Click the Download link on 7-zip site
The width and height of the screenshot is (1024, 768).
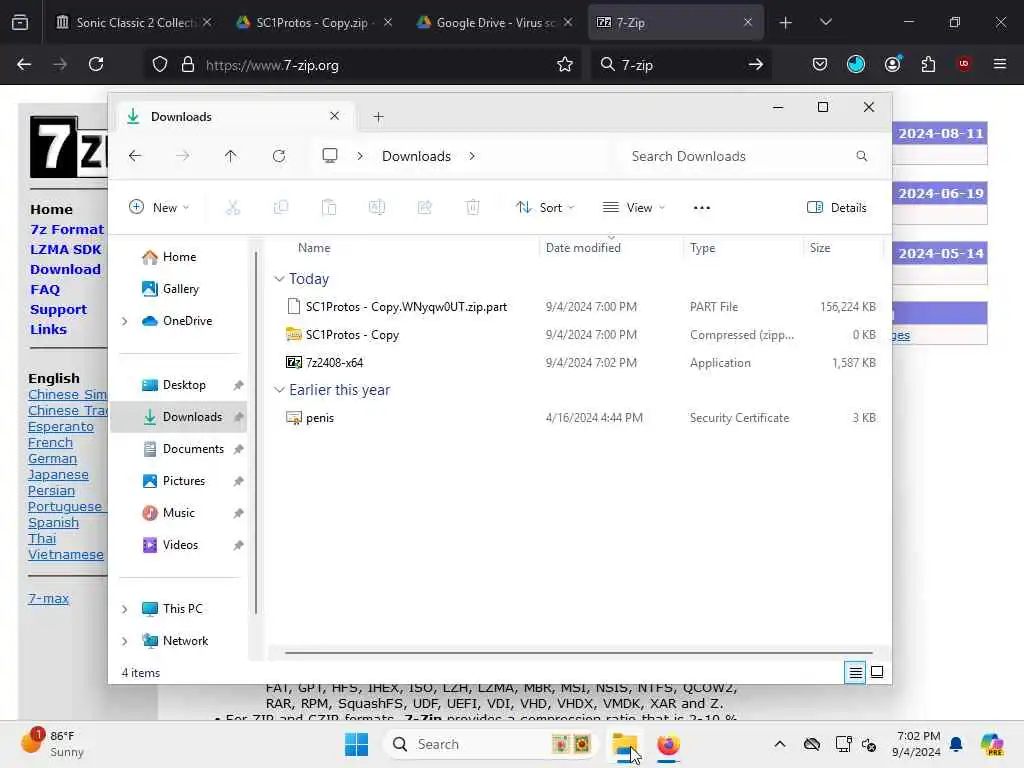pos(65,270)
